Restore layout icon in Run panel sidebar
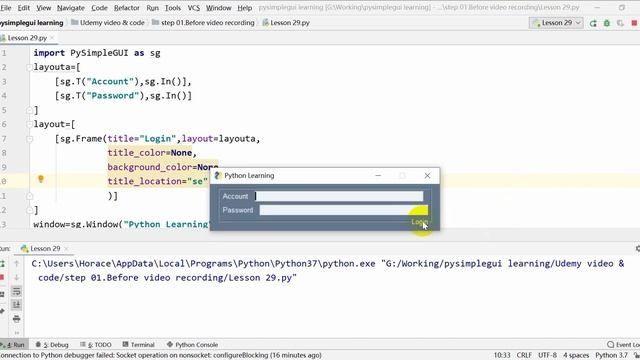The width and height of the screenshot is (640, 360). pyautogui.click(x=2, y=294)
